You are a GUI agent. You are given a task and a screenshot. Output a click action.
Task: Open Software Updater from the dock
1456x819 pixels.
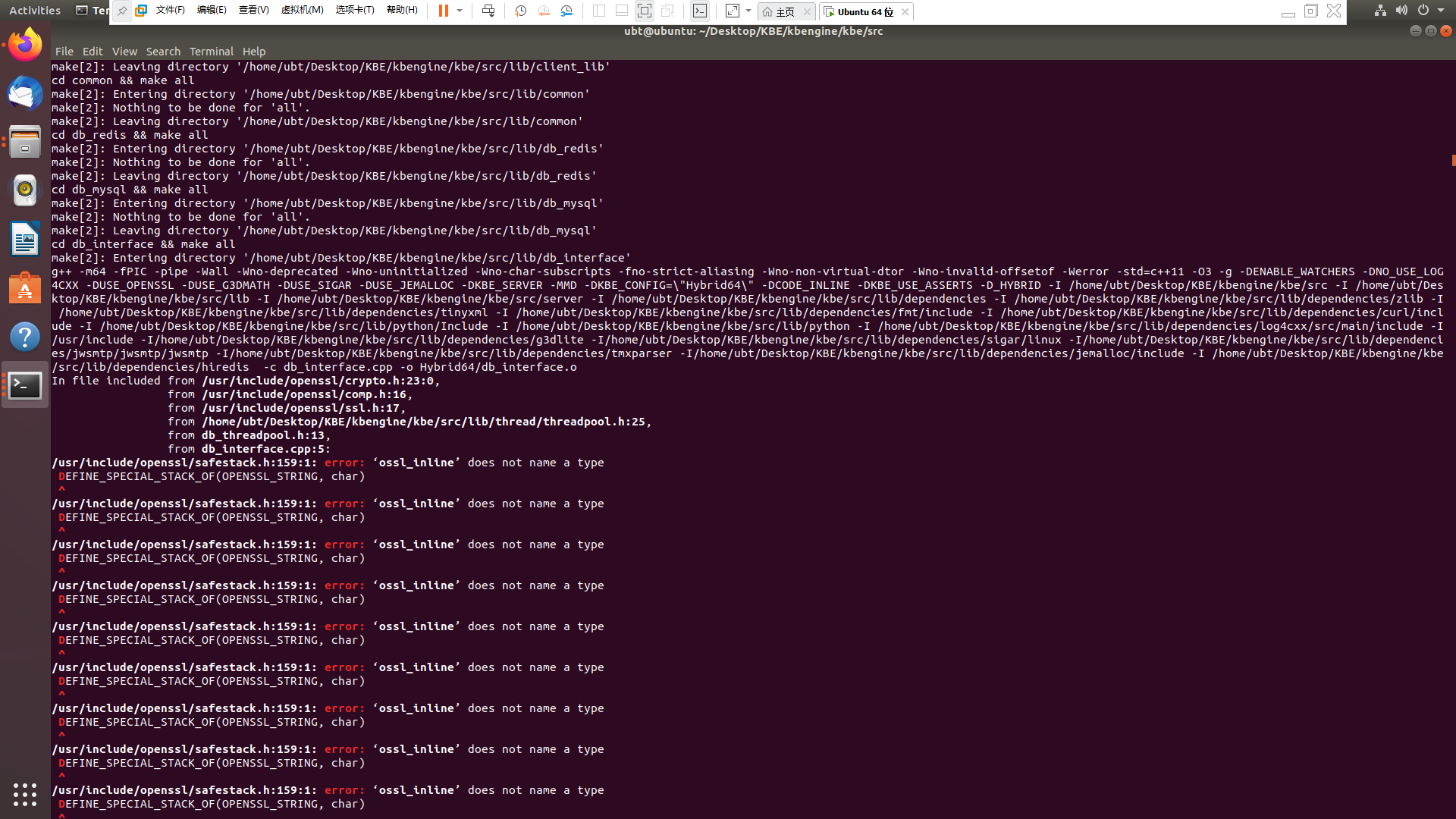[25, 288]
